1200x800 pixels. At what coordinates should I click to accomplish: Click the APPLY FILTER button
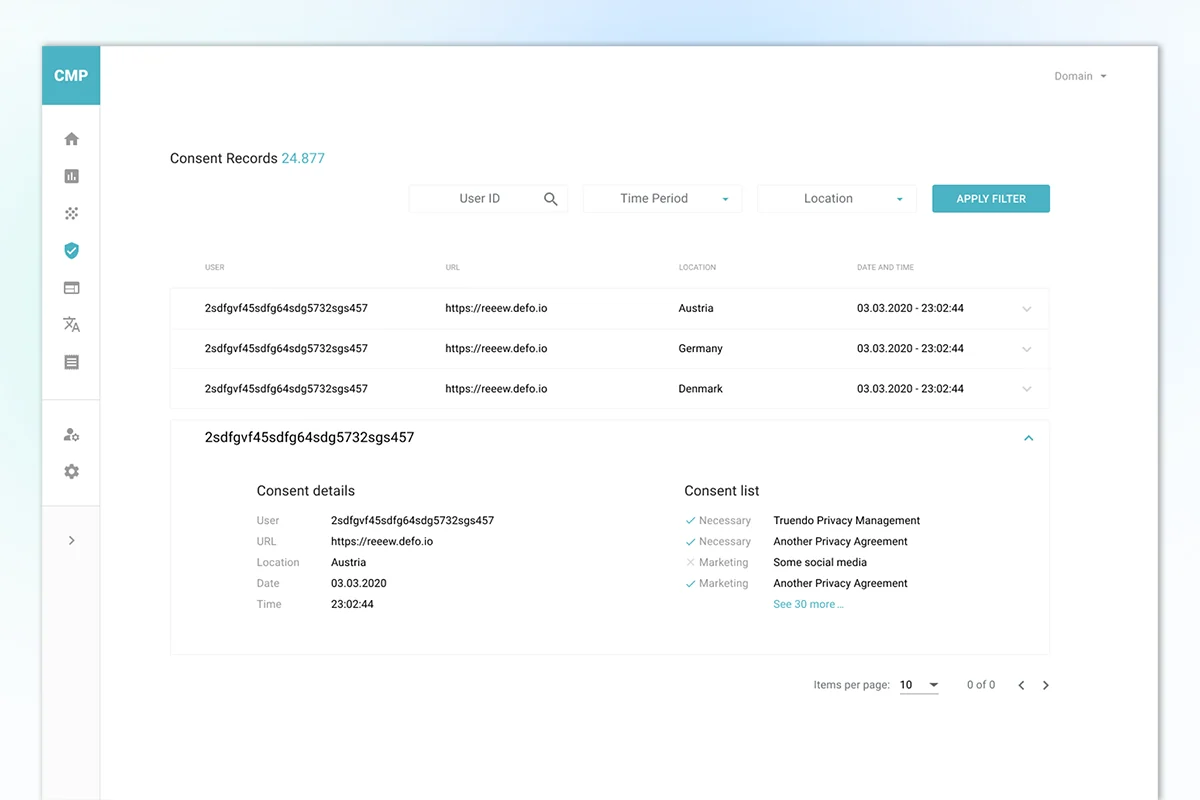pos(990,199)
